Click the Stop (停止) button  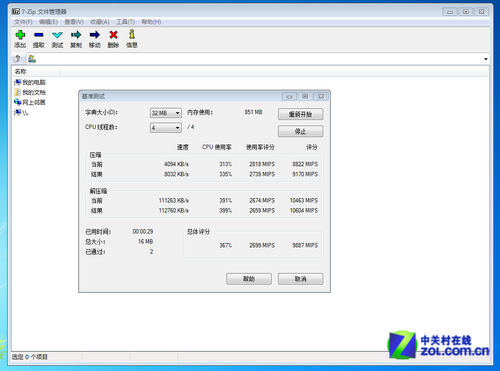300,131
